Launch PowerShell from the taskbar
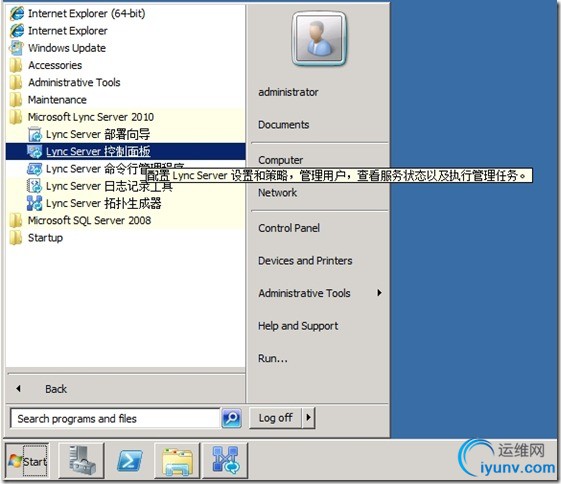 point(130,460)
